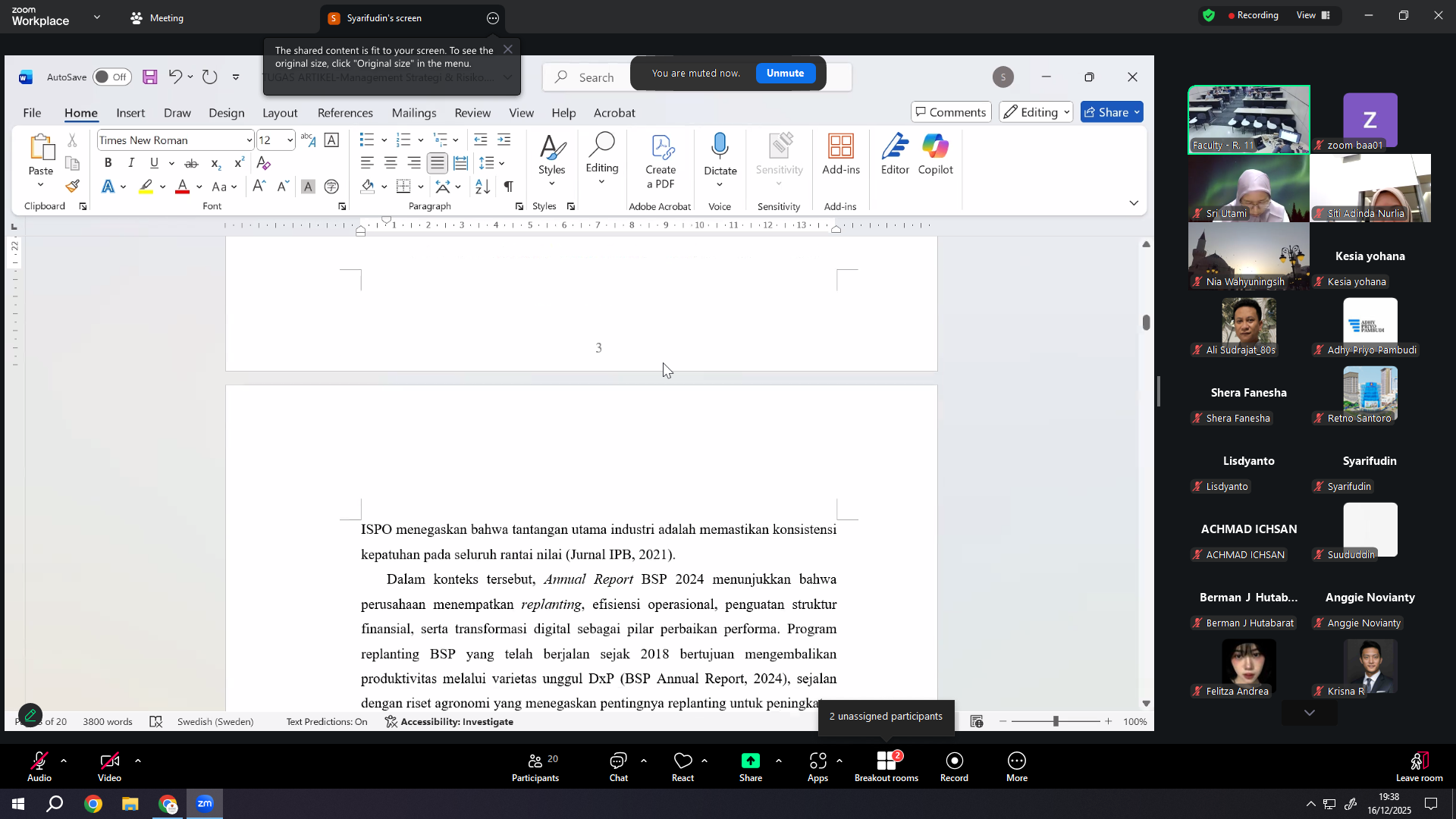Viewport: 1456px width, 819px height.
Task: Click the Save icon in Word title bar
Action: (150, 77)
